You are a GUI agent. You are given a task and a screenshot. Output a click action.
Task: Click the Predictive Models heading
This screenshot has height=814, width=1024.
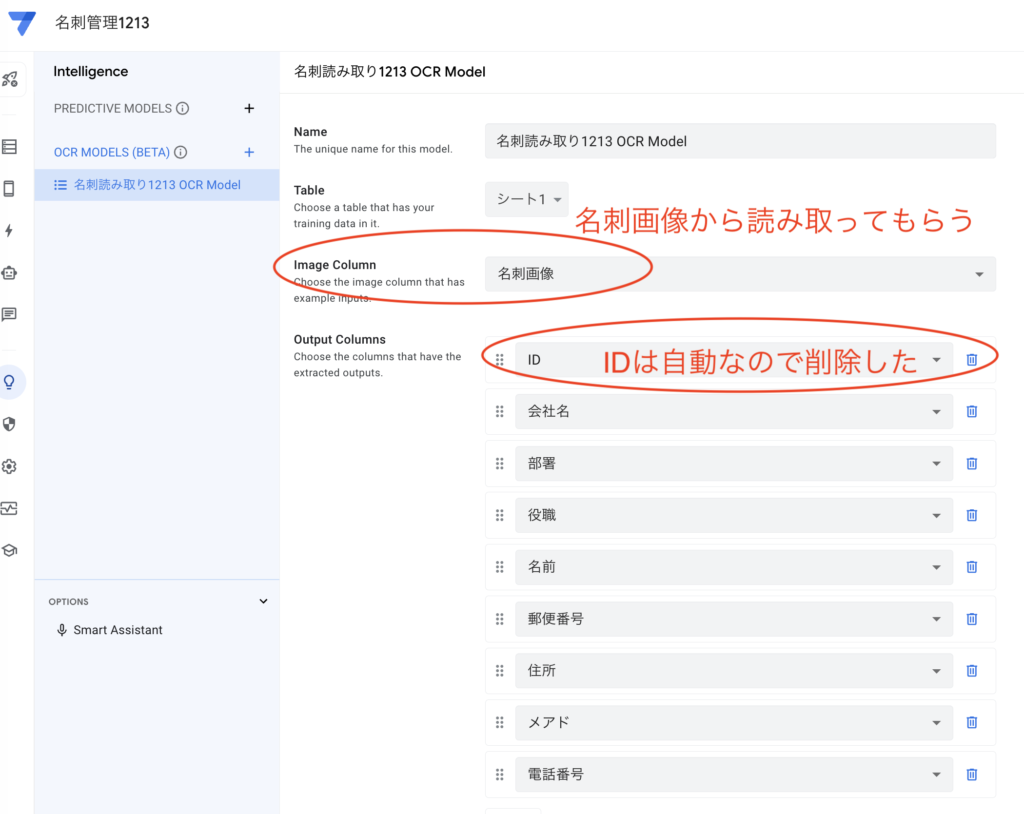tap(112, 108)
